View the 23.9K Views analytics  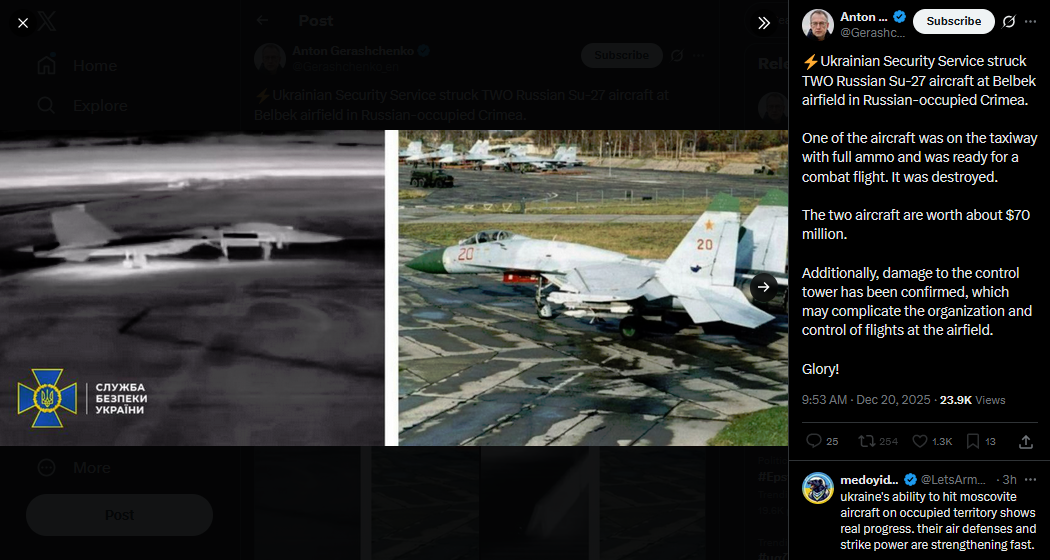click(972, 400)
